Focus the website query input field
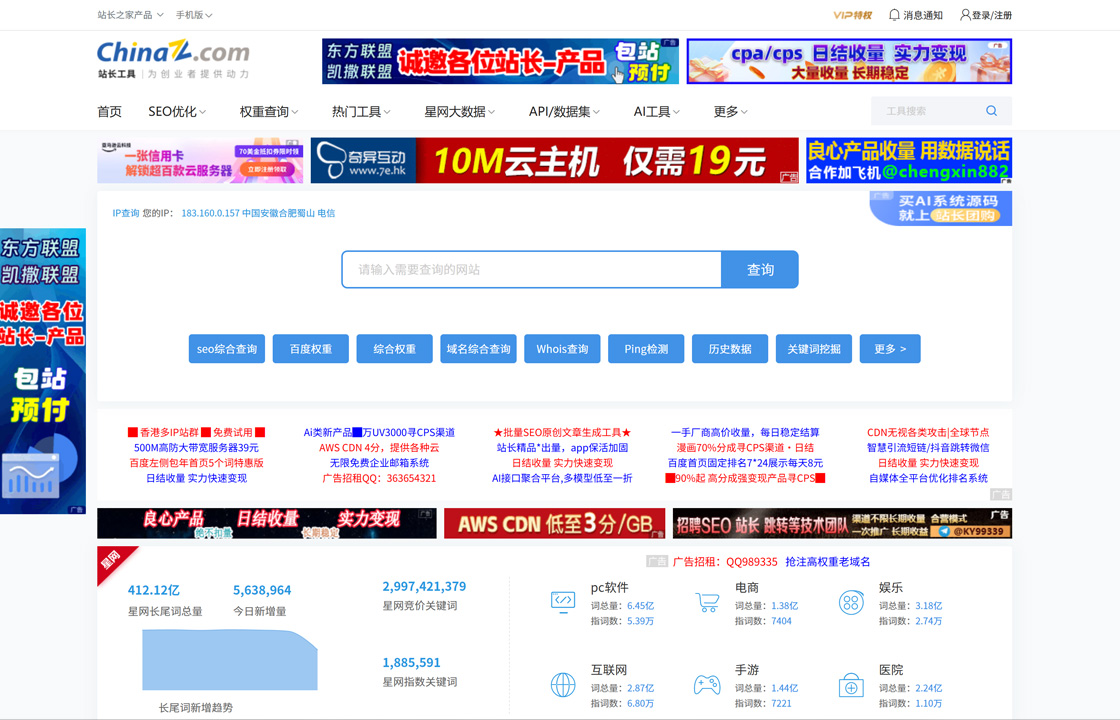The height and width of the screenshot is (720, 1120). coord(531,269)
